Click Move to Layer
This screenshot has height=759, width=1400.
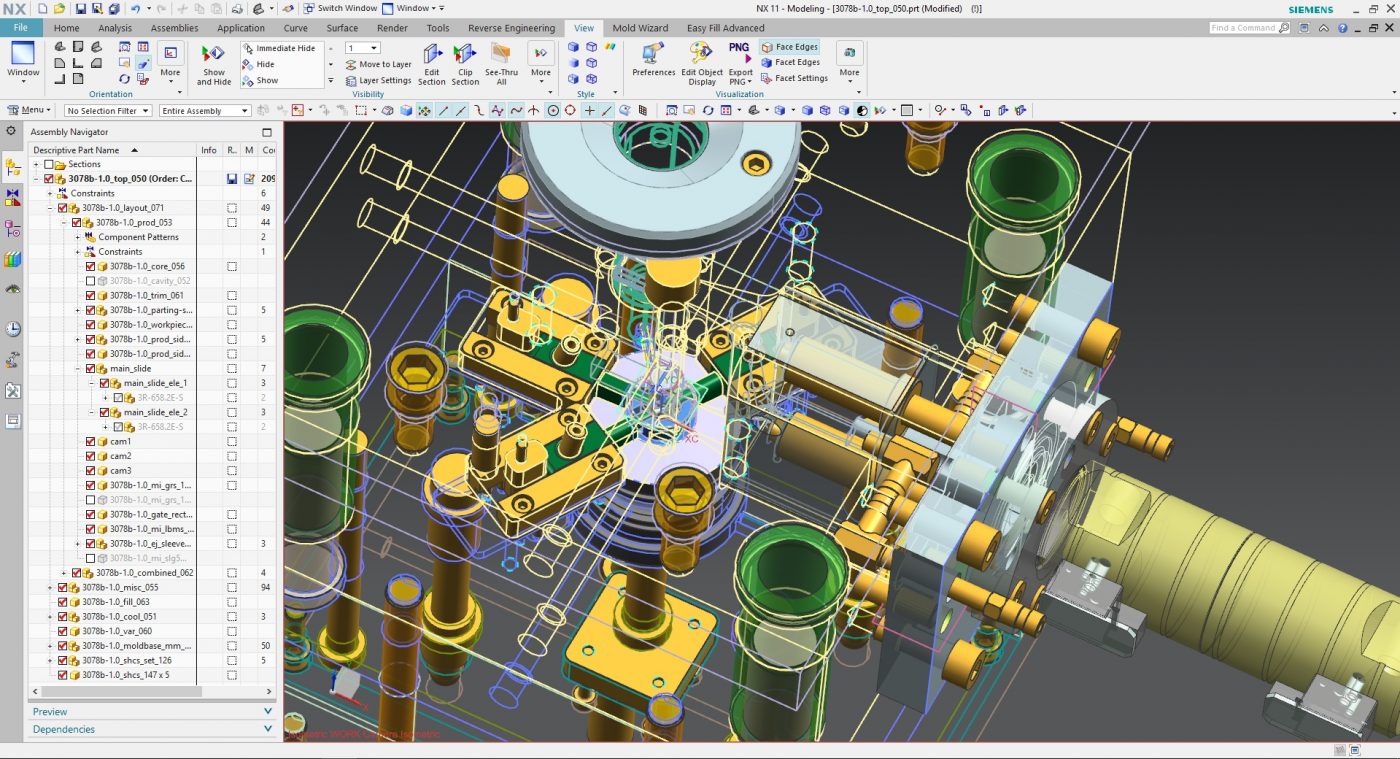click(378, 64)
